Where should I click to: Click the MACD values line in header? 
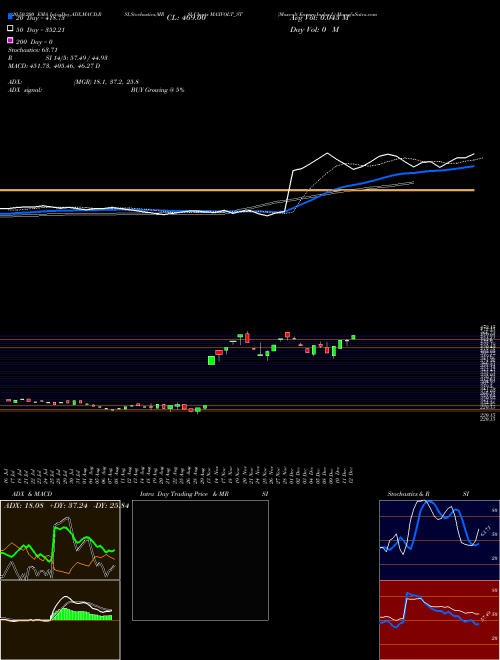pos(54,66)
